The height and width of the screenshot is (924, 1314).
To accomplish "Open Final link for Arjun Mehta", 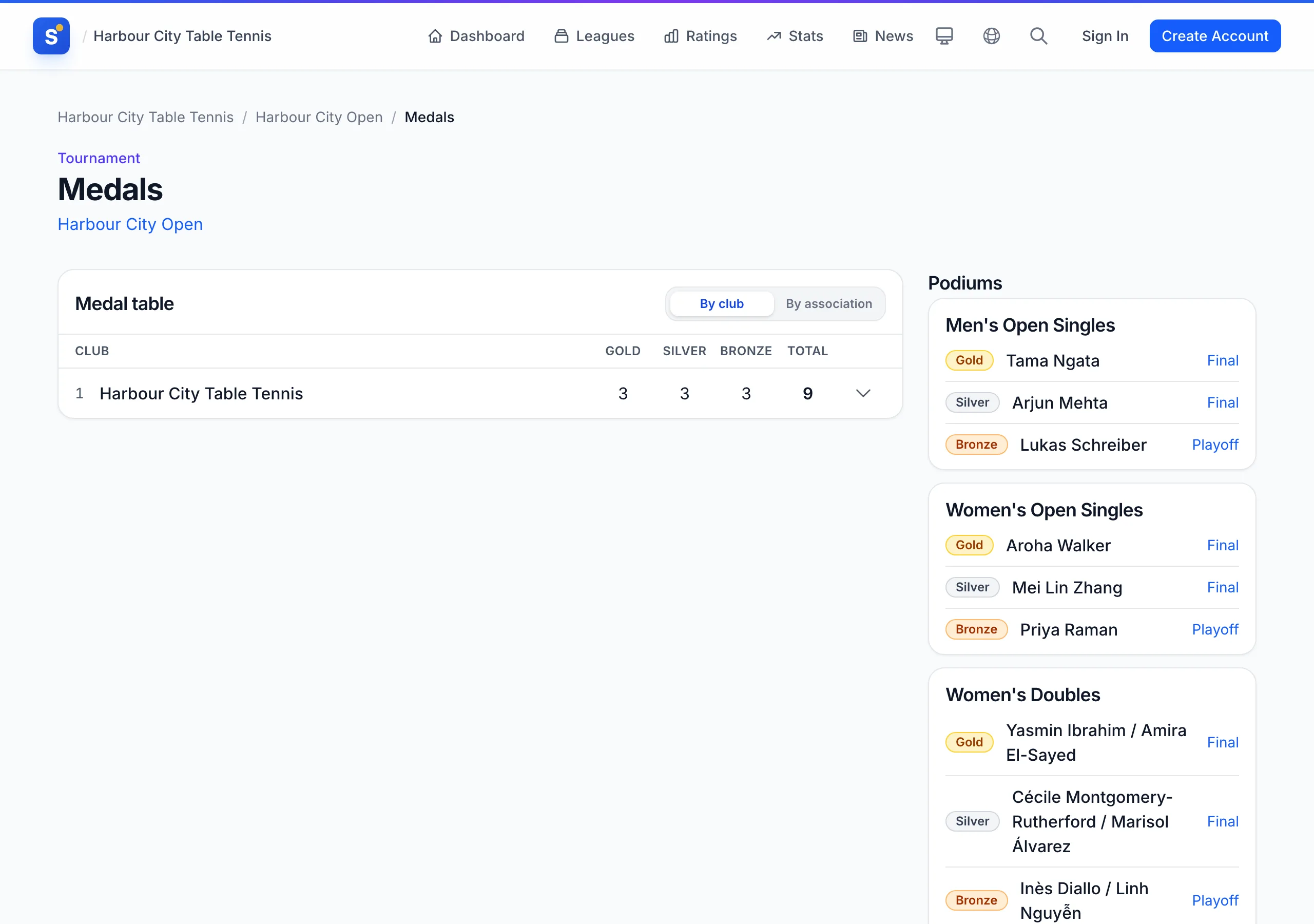I will (1223, 402).
